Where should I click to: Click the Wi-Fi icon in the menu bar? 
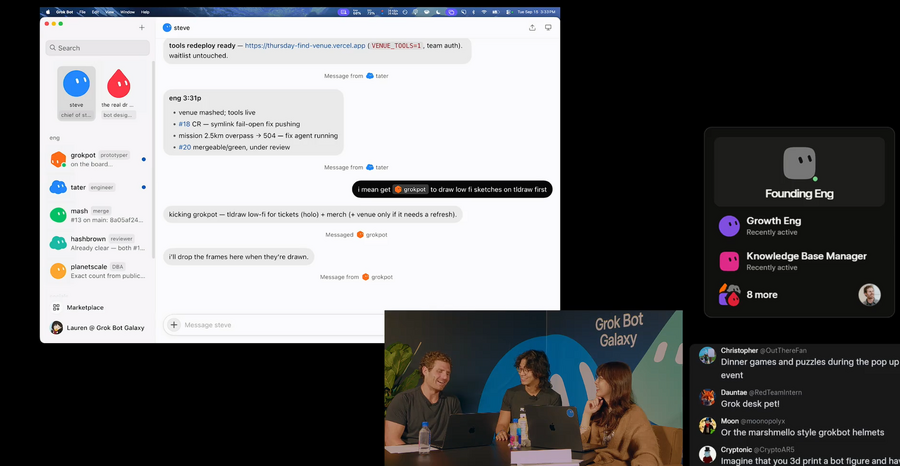484,11
